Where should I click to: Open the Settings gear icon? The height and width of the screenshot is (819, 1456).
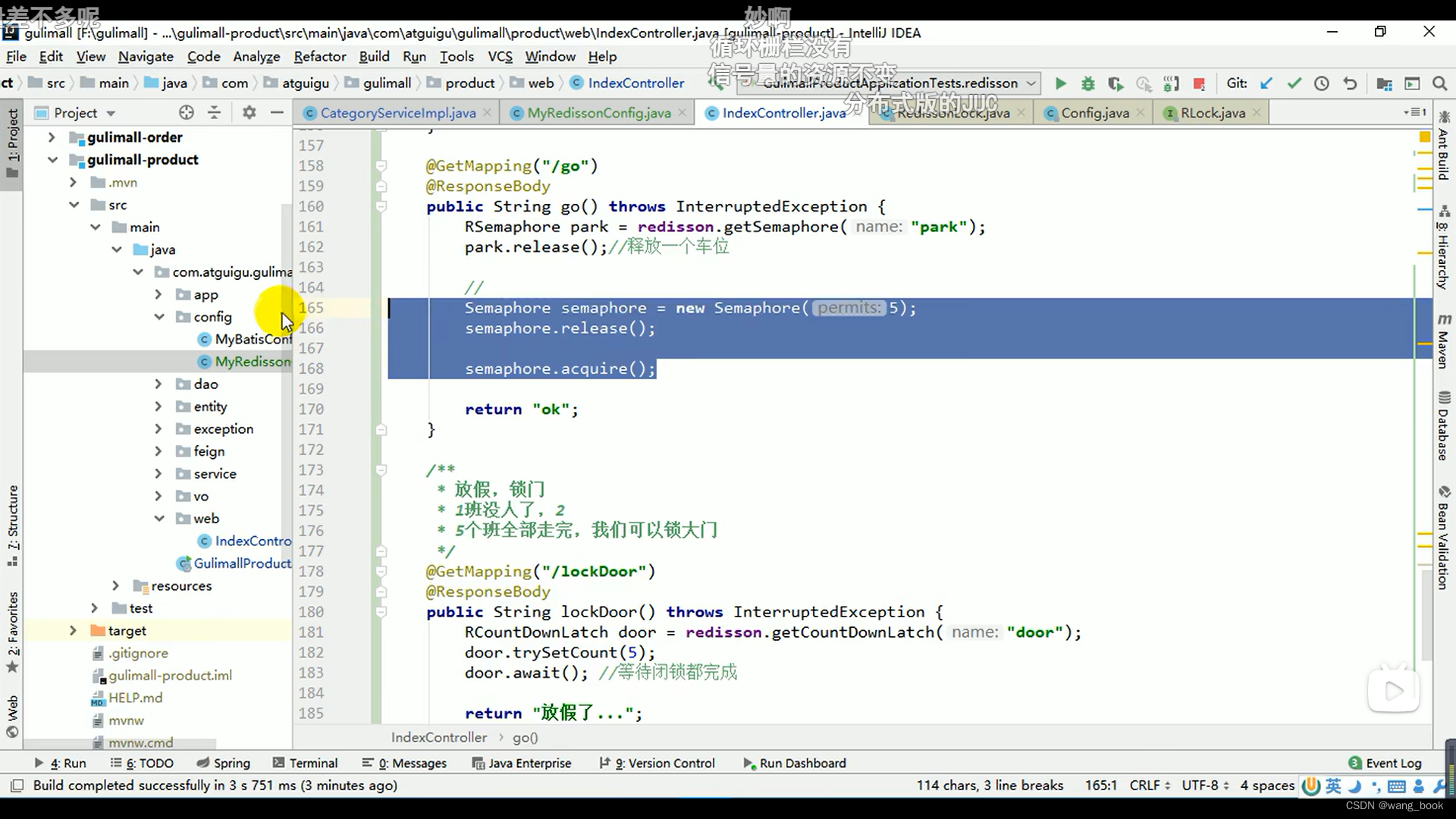click(249, 113)
